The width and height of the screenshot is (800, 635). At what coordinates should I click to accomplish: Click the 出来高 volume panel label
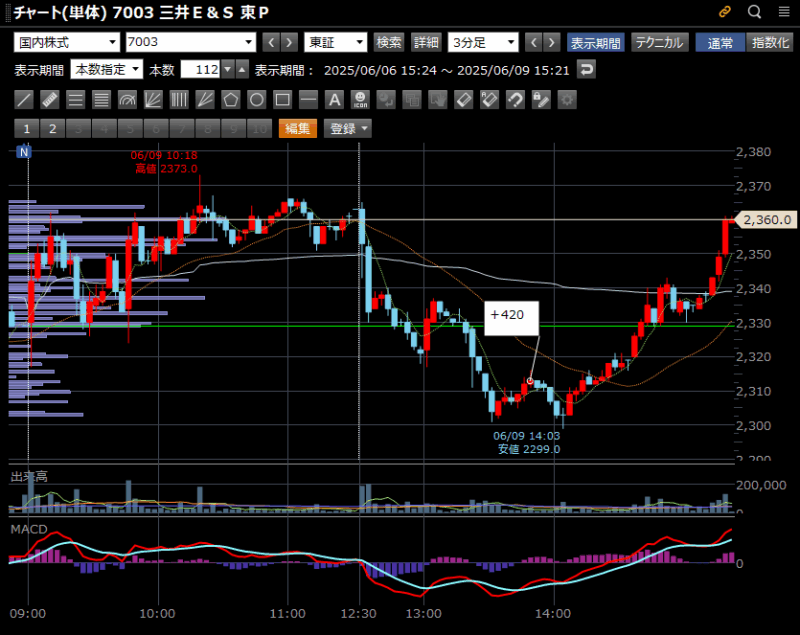click(x=29, y=477)
